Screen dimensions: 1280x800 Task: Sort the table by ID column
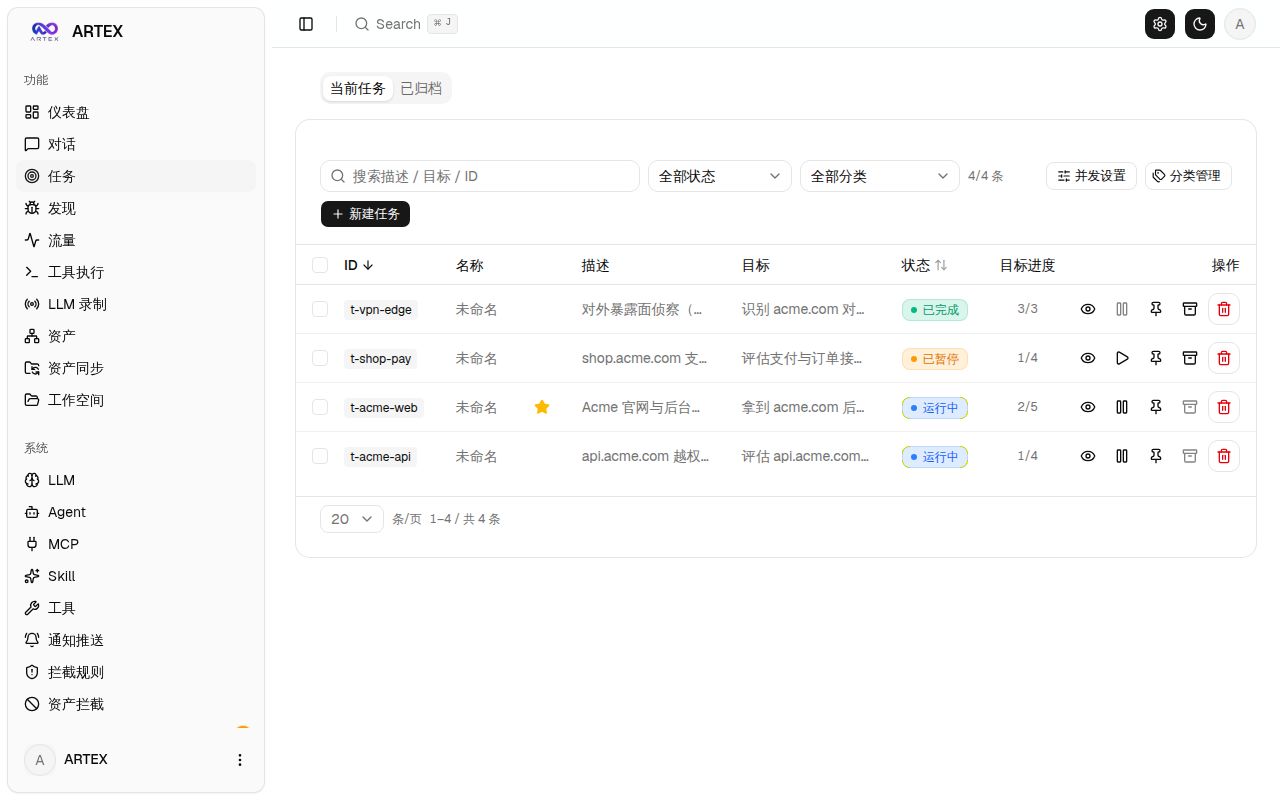[x=359, y=265]
